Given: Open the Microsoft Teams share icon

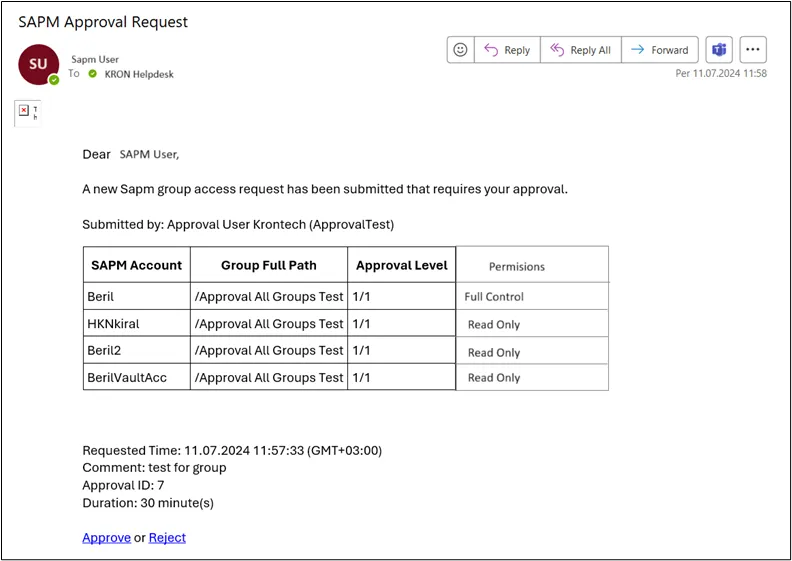Looking at the screenshot, I should click(x=719, y=49).
